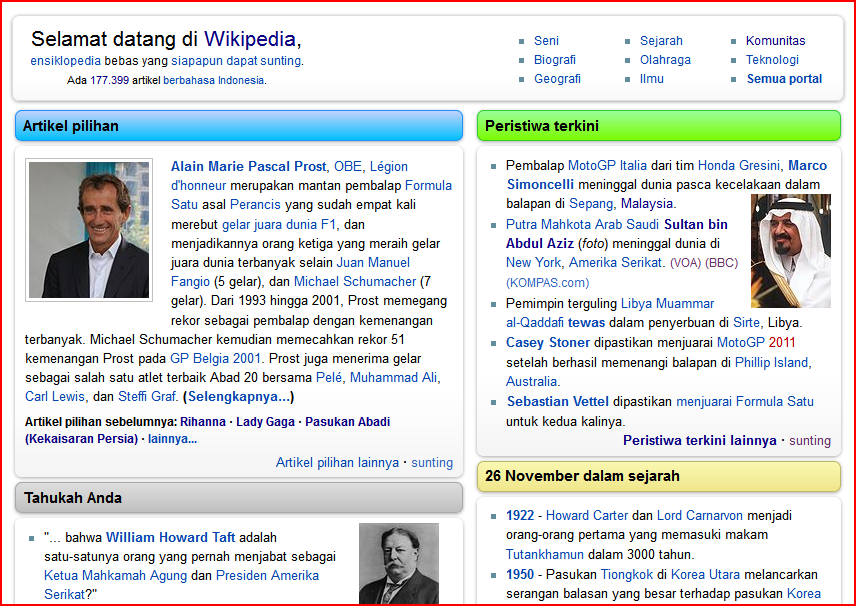Select the Semua portal link

click(784, 79)
